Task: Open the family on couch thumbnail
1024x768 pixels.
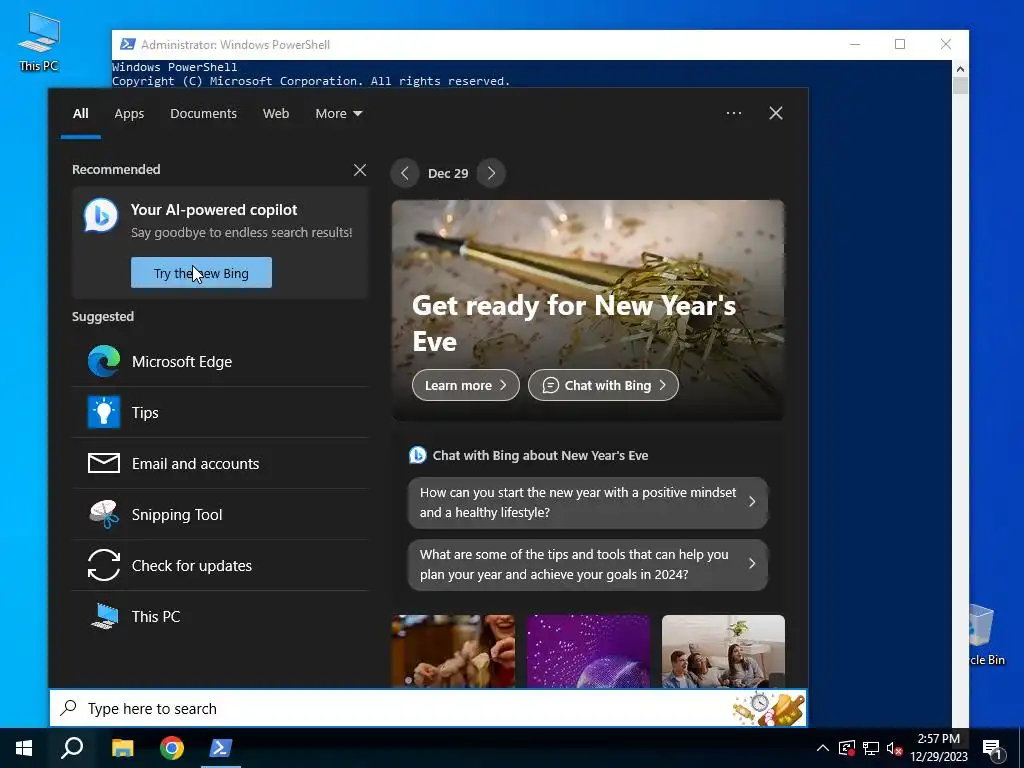Action: [723, 651]
